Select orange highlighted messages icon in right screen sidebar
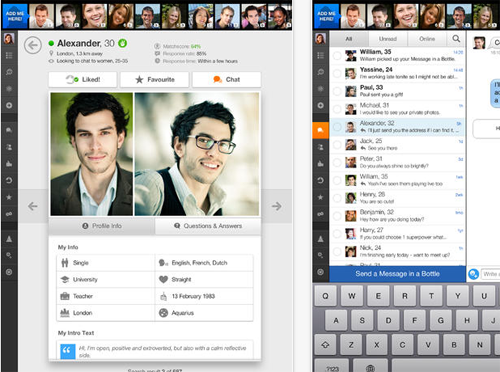500x372 pixels. pos(320,130)
